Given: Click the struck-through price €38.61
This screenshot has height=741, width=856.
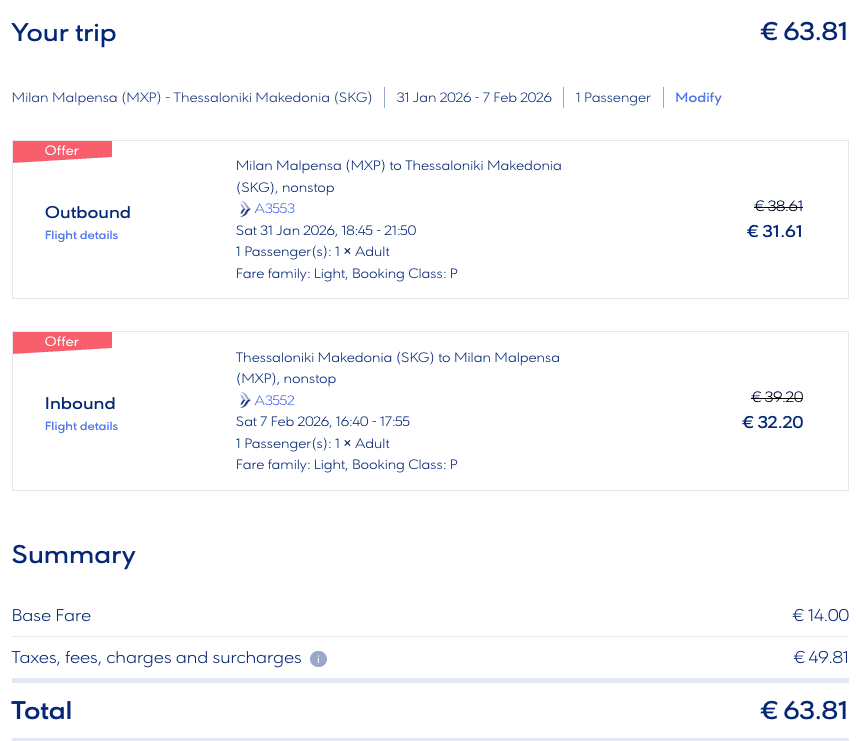Looking at the screenshot, I should point(778,206).
